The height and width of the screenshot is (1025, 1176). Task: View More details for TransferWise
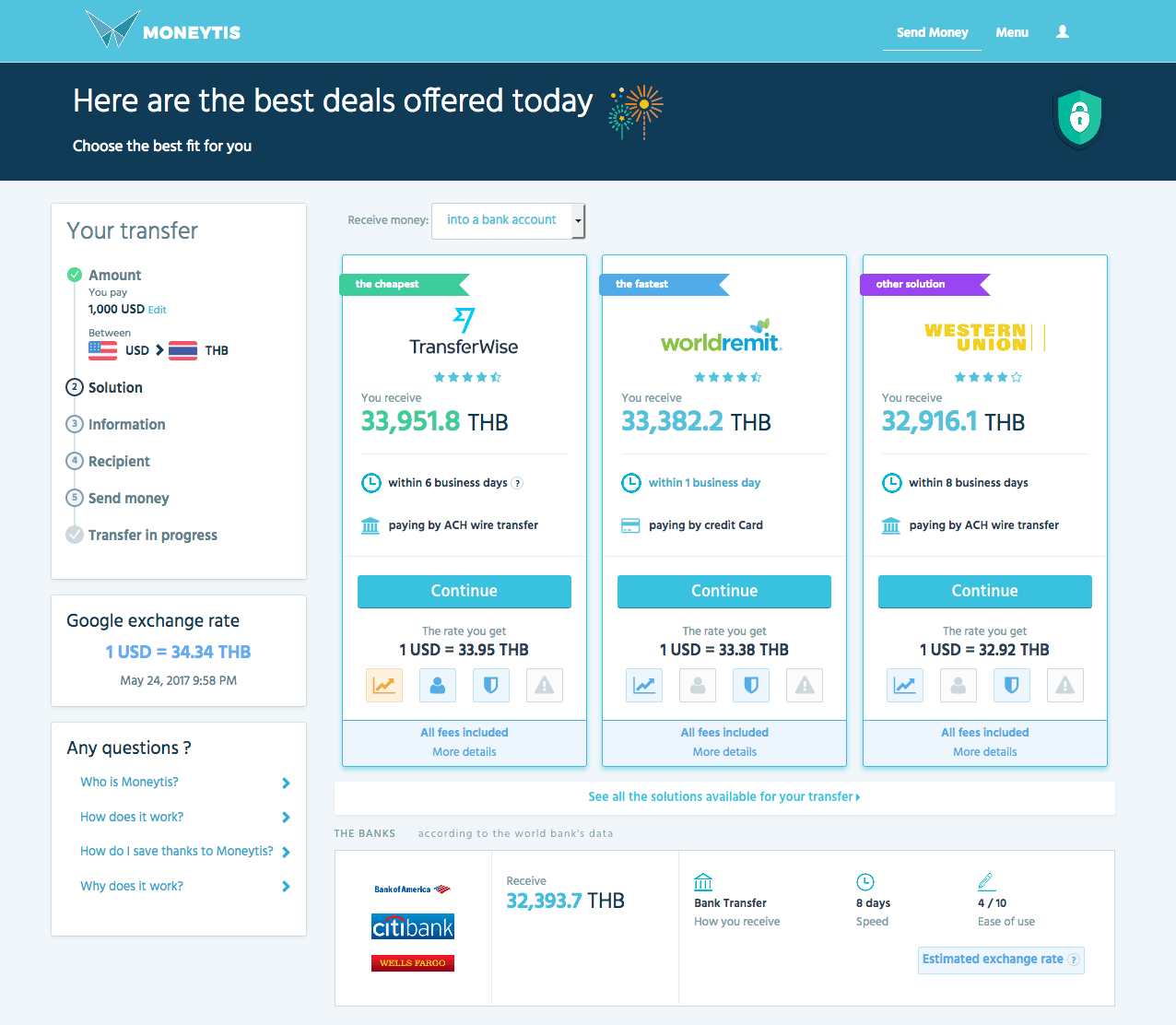465,752
